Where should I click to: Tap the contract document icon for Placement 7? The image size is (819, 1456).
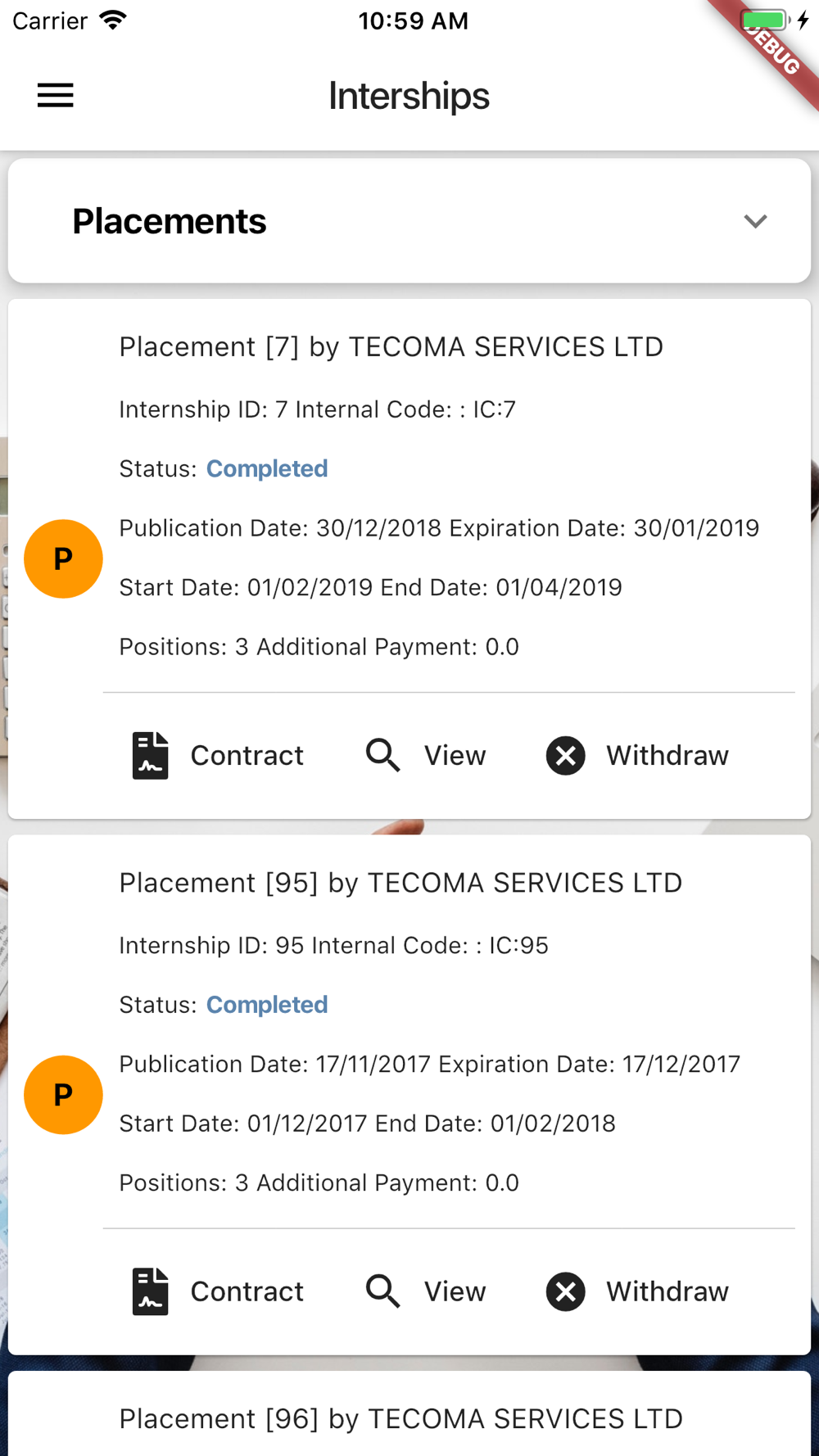click(151, 755)
